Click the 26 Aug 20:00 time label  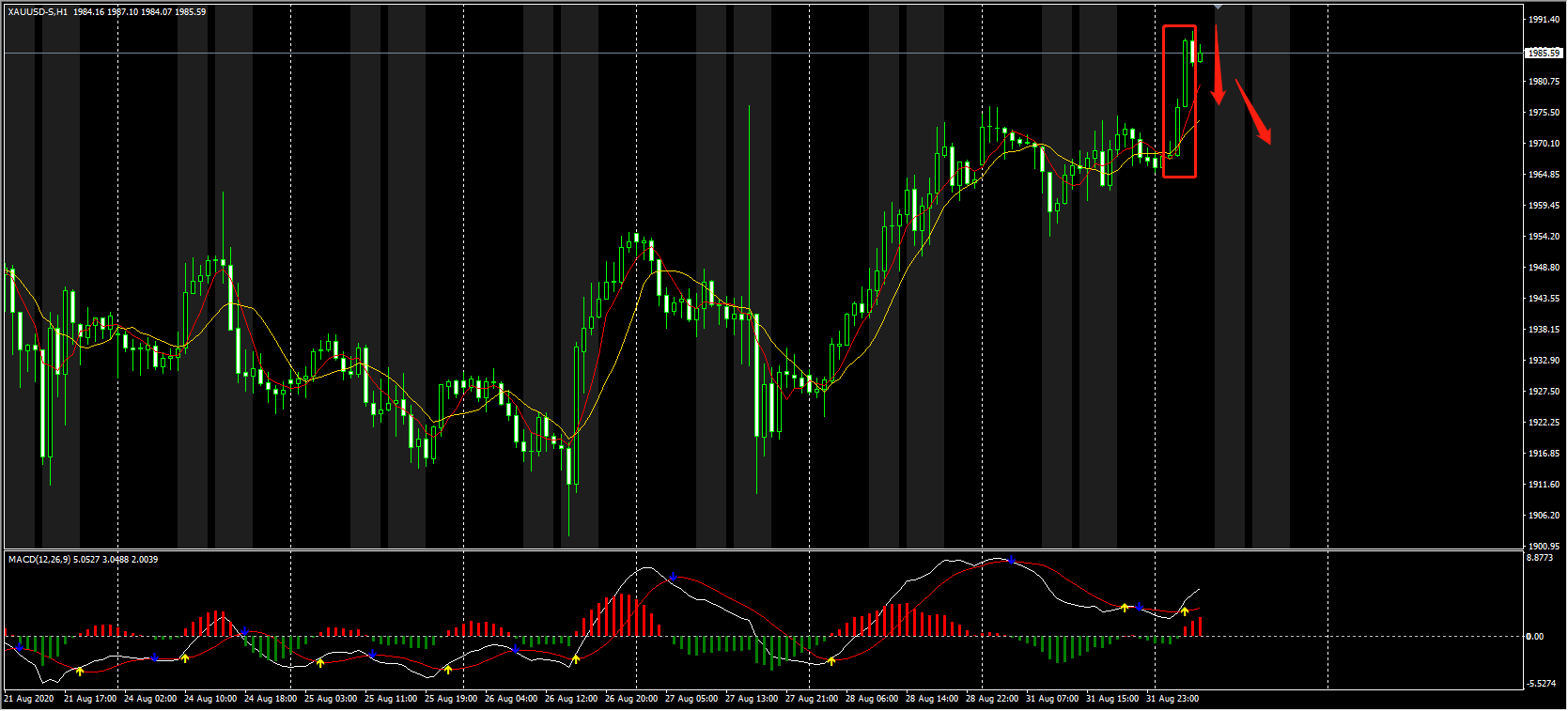pyautogui.click(x=631, y=699)
